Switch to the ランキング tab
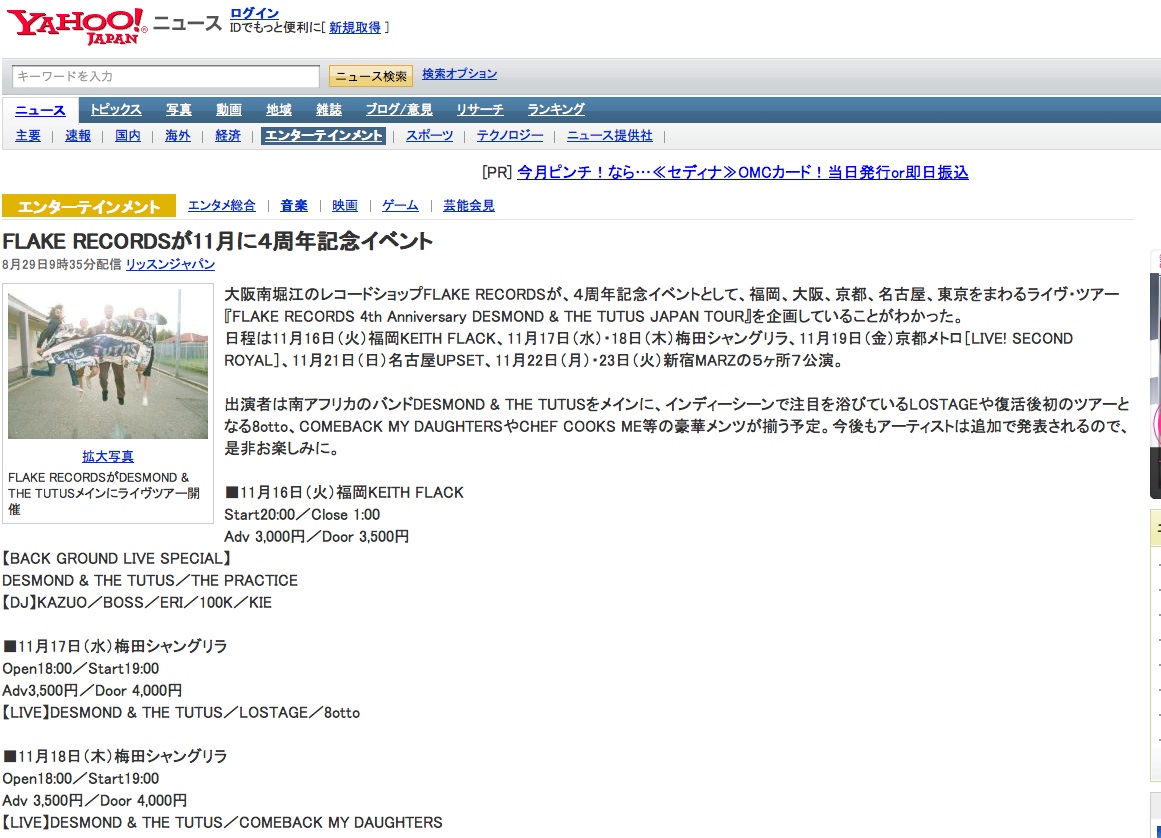Image resolution: width=1161 pixels, height=838 pixels. [x=556, y=110]
